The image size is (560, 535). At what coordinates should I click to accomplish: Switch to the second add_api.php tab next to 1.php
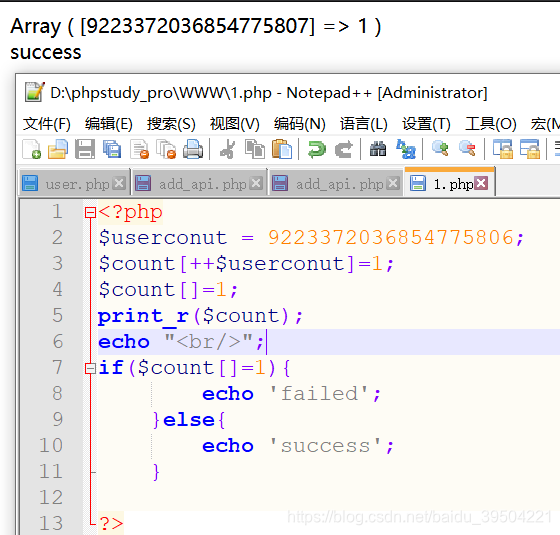coord(336,184)
